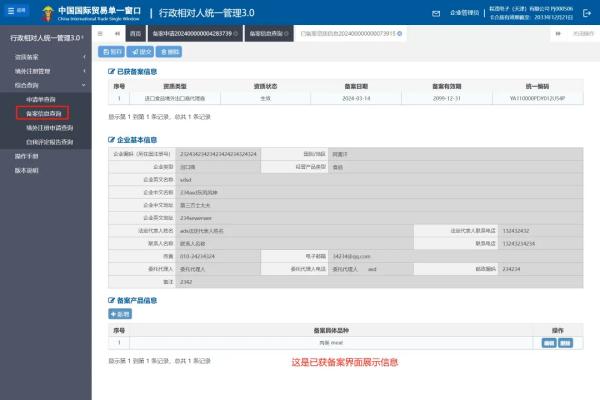This screenshot has width=600, height=400.
Task: Switch to the 首页 tab
Action: pyautogui.click(x=136, y=34)
